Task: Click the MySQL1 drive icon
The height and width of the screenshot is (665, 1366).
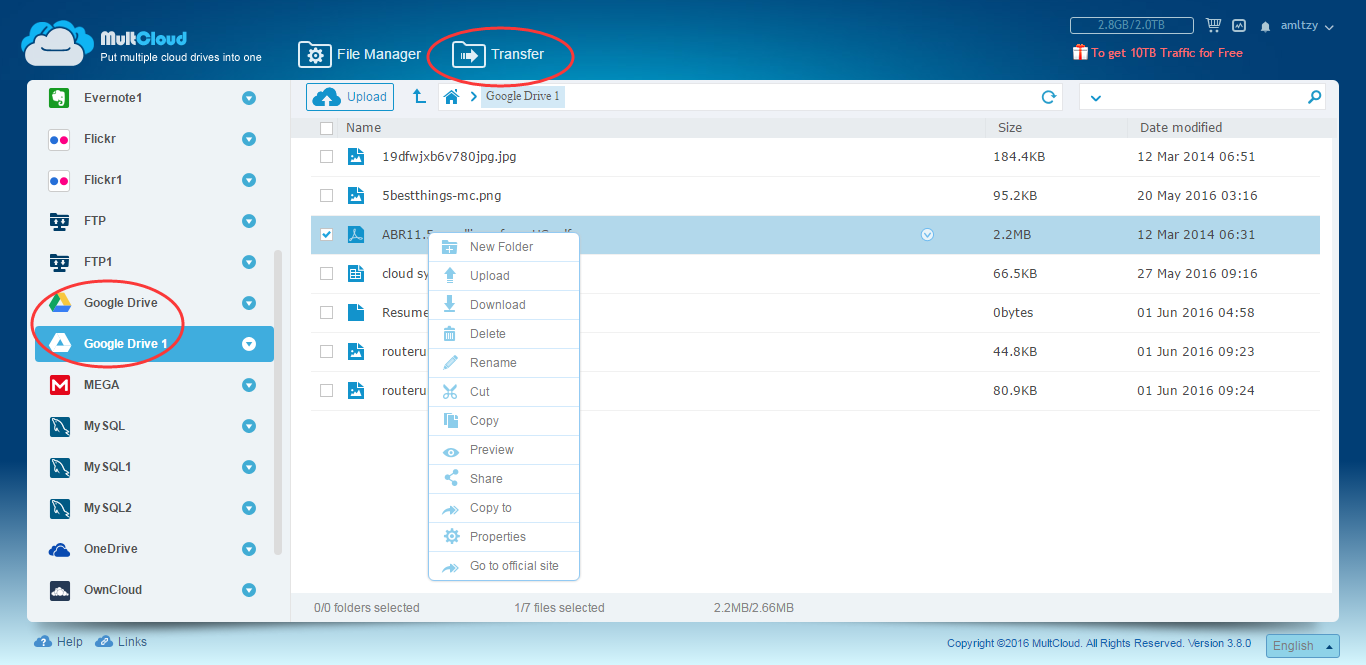Action: pyautogui.click(x=59, y=467)
